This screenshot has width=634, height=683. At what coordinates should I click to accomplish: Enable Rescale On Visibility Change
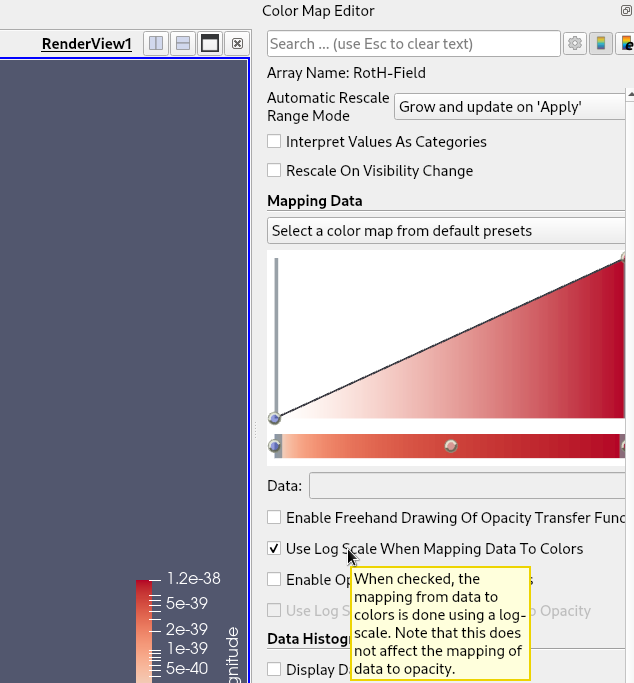(x=274, y=171)
